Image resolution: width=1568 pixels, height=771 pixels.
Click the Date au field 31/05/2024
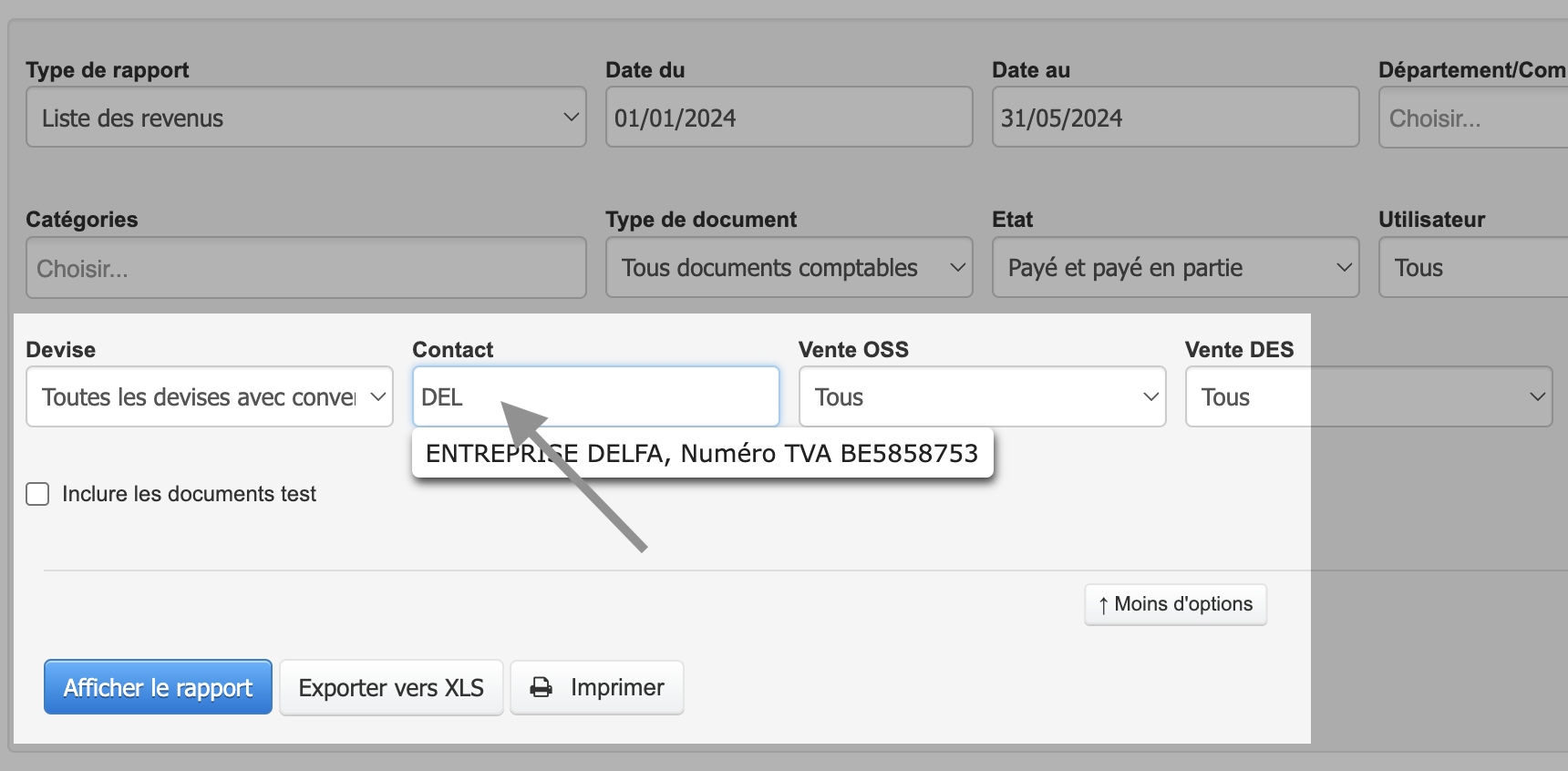coord(1175,117)
